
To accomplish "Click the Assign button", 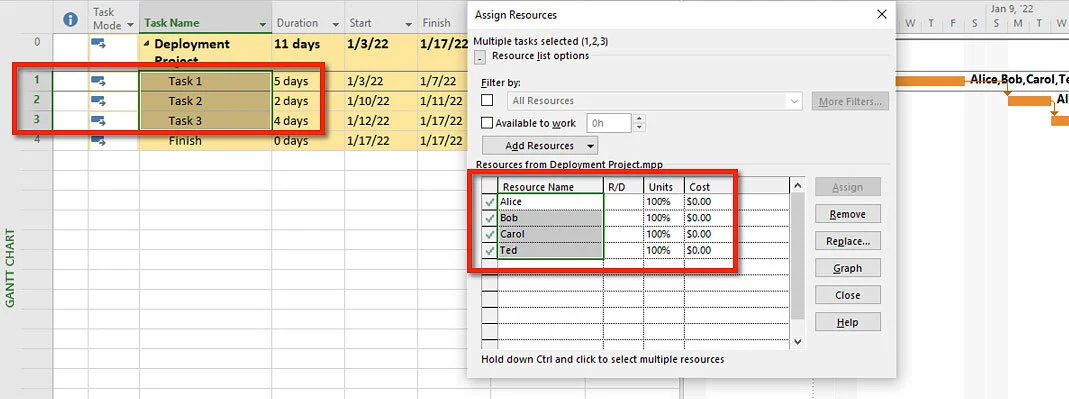I will click(x=847, y=187).
